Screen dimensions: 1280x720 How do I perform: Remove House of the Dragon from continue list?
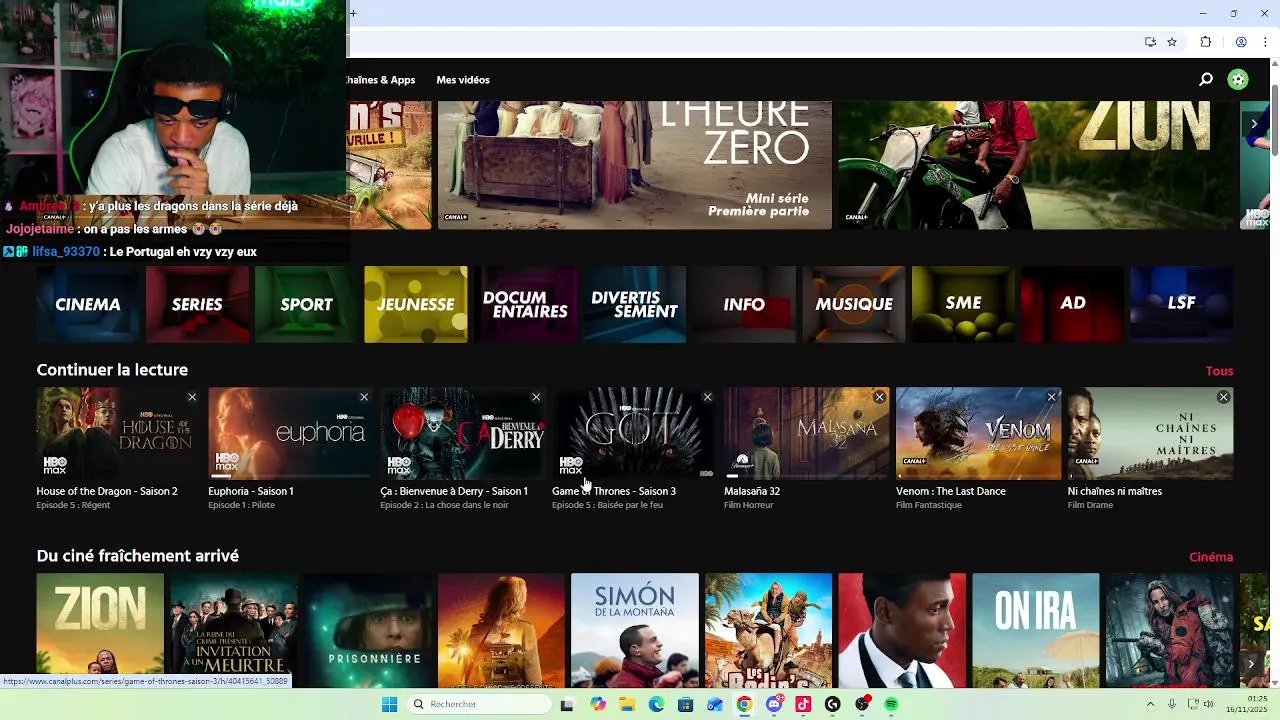[192, 397]
